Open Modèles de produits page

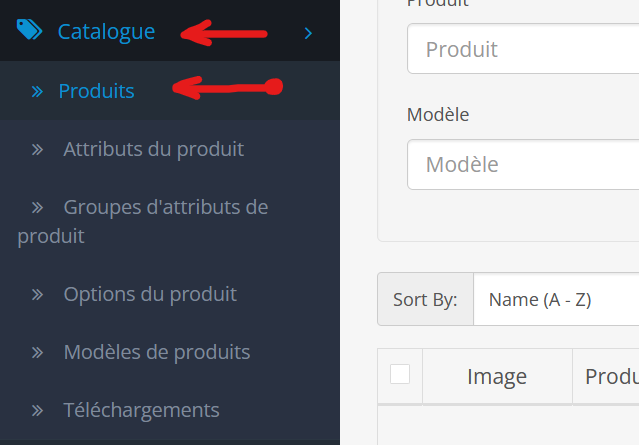point(157,352)
